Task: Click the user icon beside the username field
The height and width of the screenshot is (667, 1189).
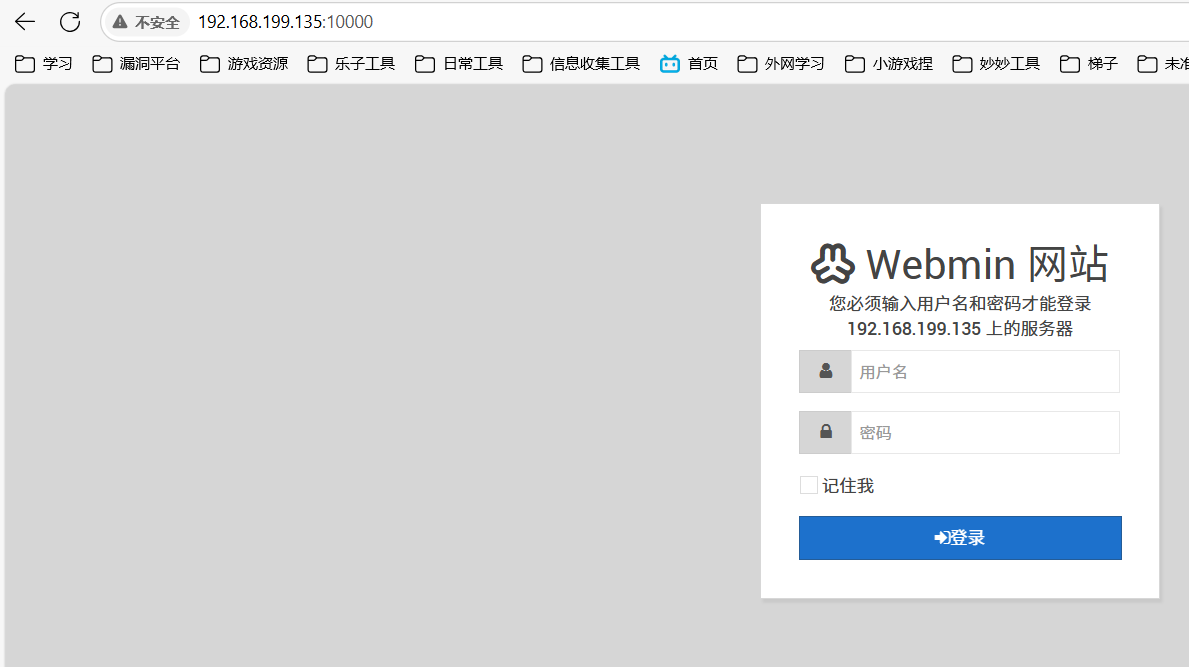Action: tap(825, 371)
